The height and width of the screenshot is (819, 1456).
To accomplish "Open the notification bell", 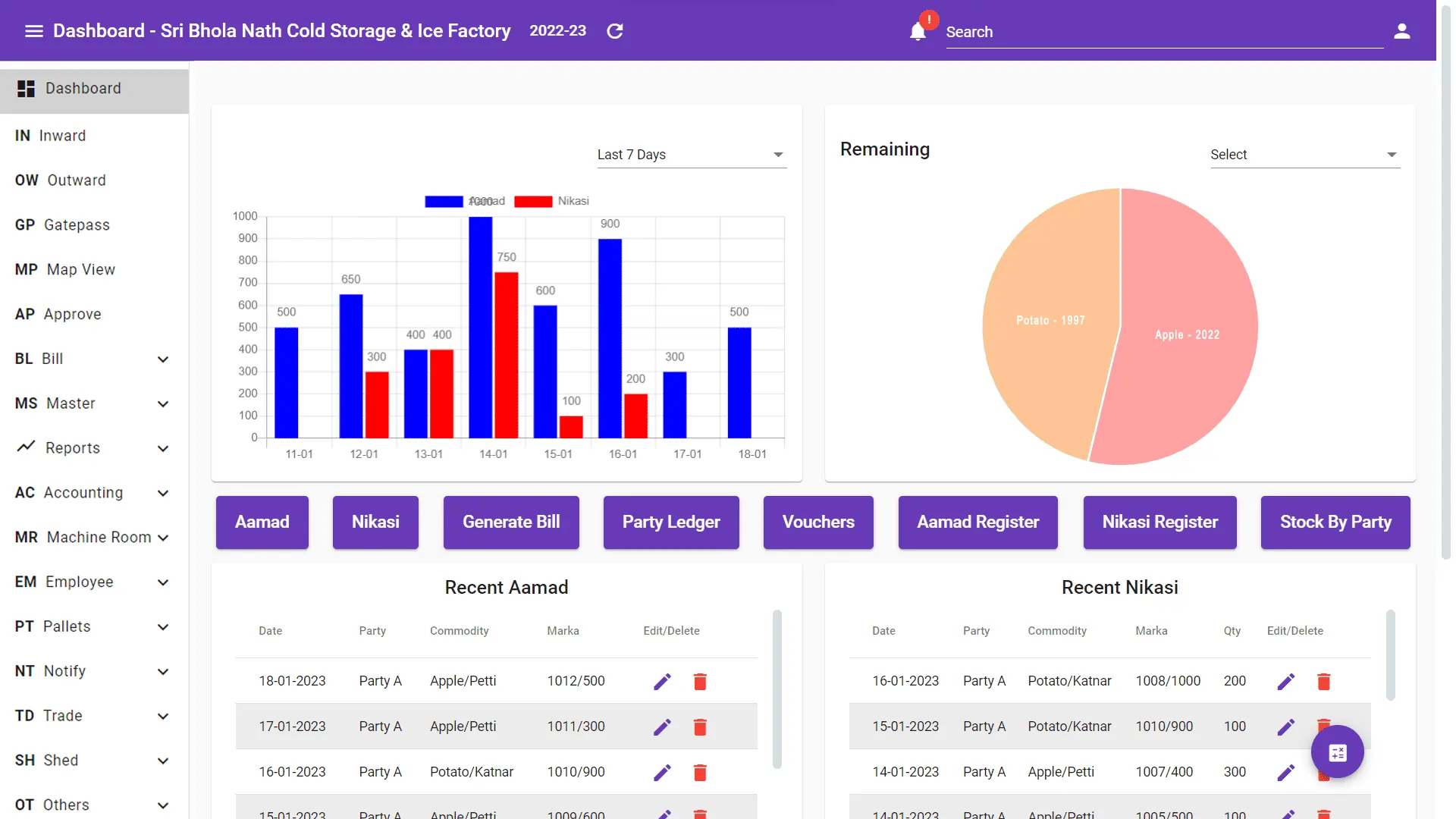I will pos(918,31).
